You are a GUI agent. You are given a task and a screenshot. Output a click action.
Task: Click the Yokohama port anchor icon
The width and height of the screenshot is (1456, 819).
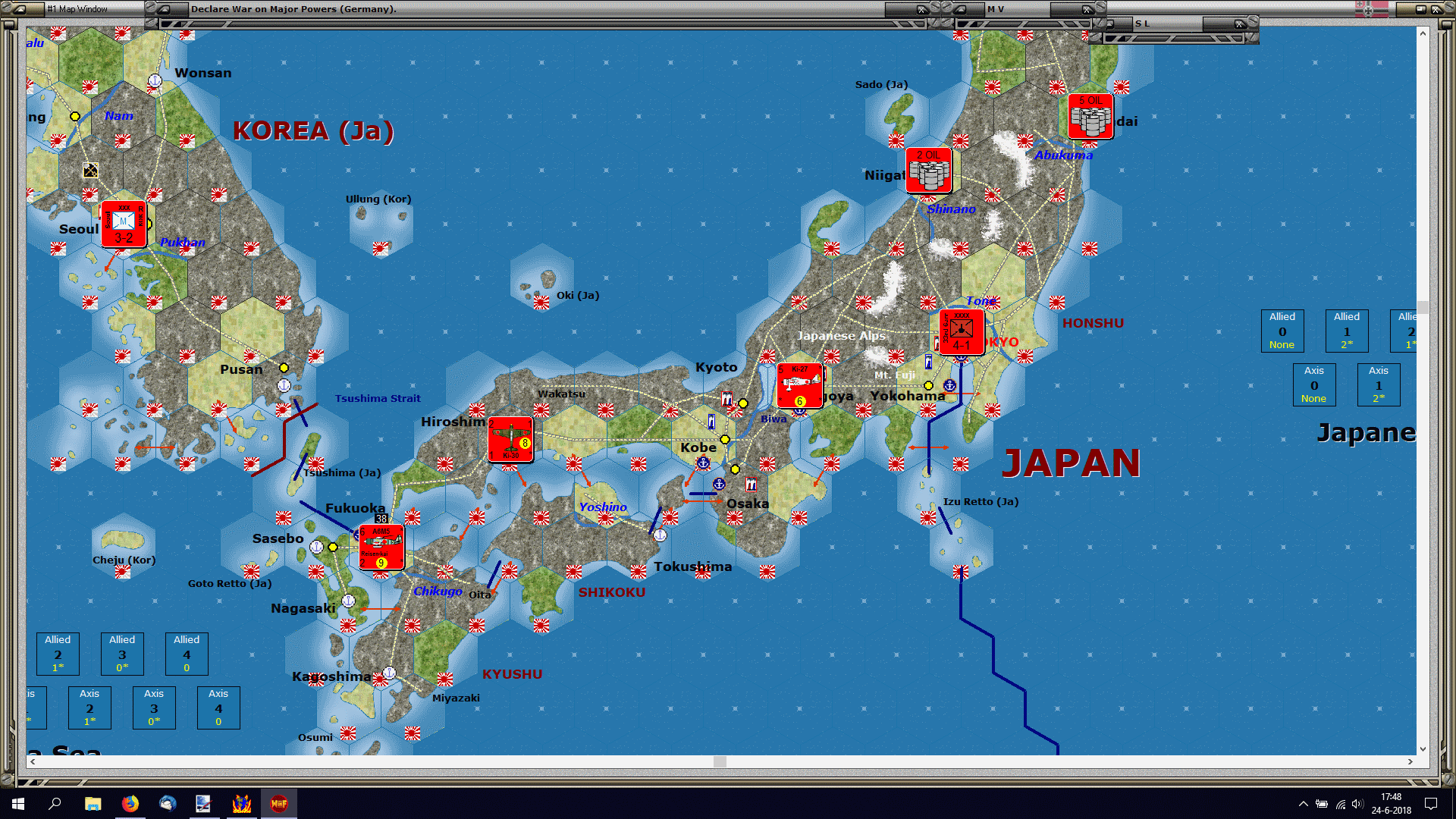(949, 386)
